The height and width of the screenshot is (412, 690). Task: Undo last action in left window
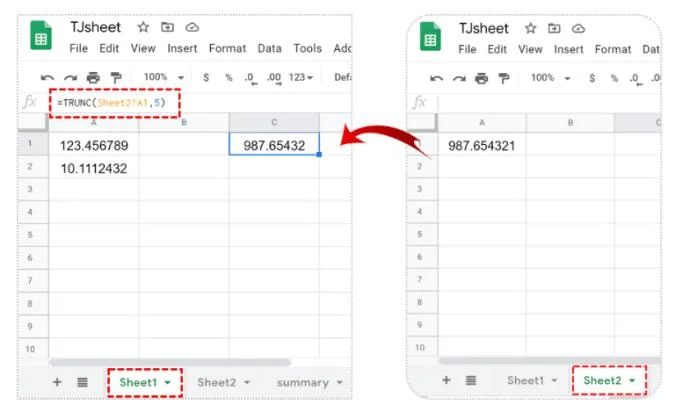pos(47,78)
